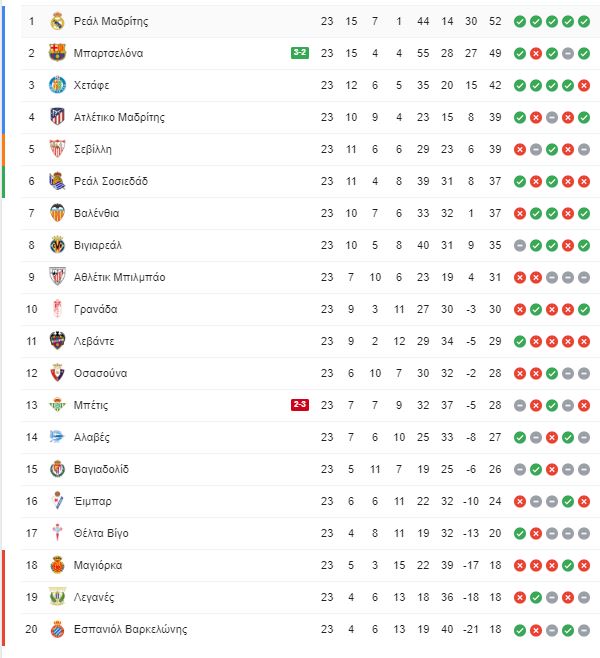This screenshot has width=600, height=658.
Task: Click Getafe's latest red loss indicator
Action: pos(584,86)
